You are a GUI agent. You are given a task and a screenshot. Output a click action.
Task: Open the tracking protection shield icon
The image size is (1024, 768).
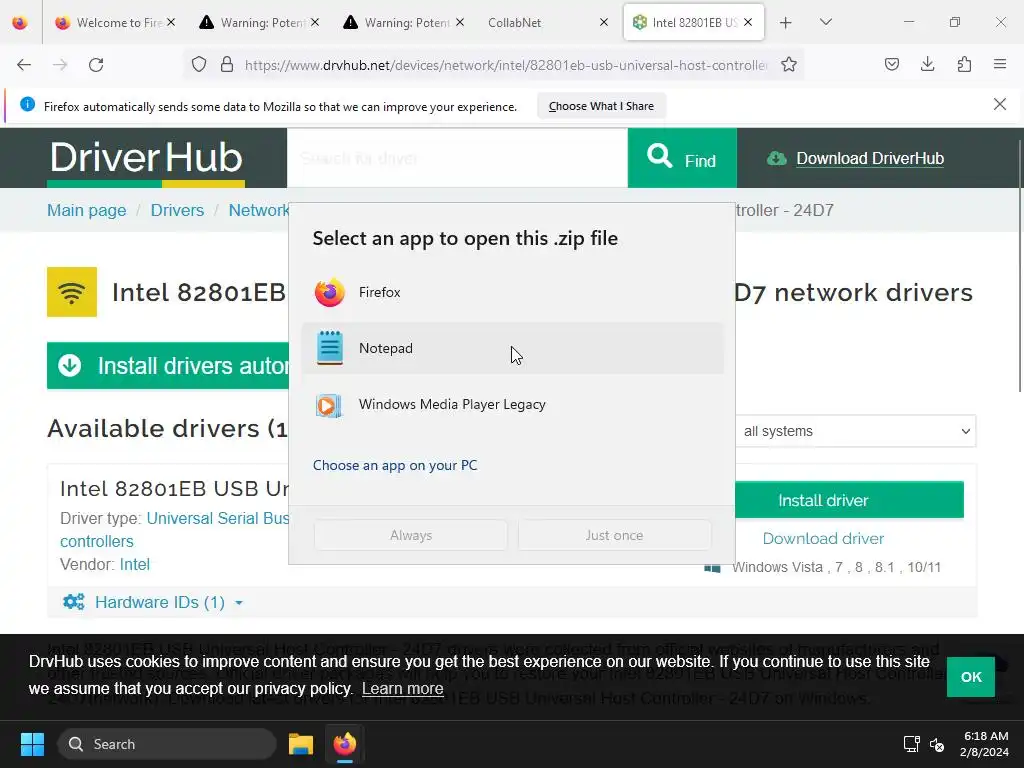(199, 65)
